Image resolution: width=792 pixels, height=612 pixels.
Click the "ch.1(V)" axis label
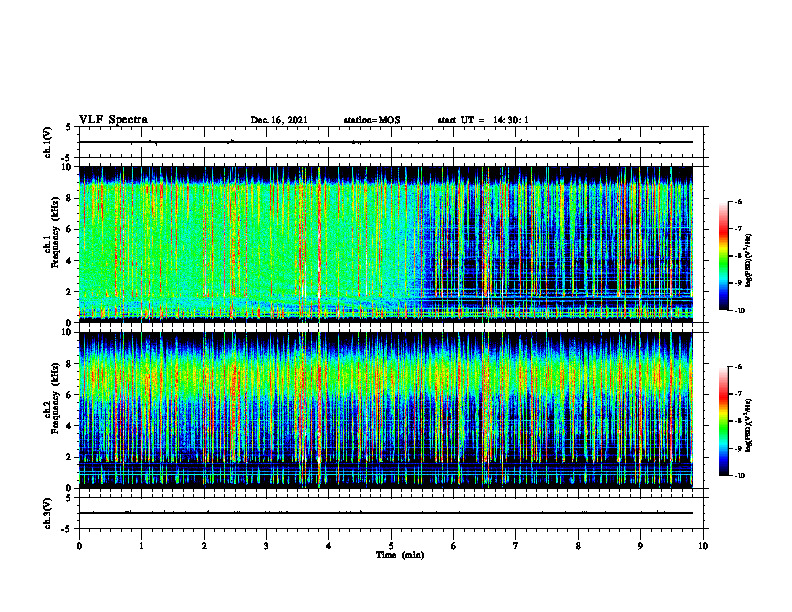coord(48,142)
